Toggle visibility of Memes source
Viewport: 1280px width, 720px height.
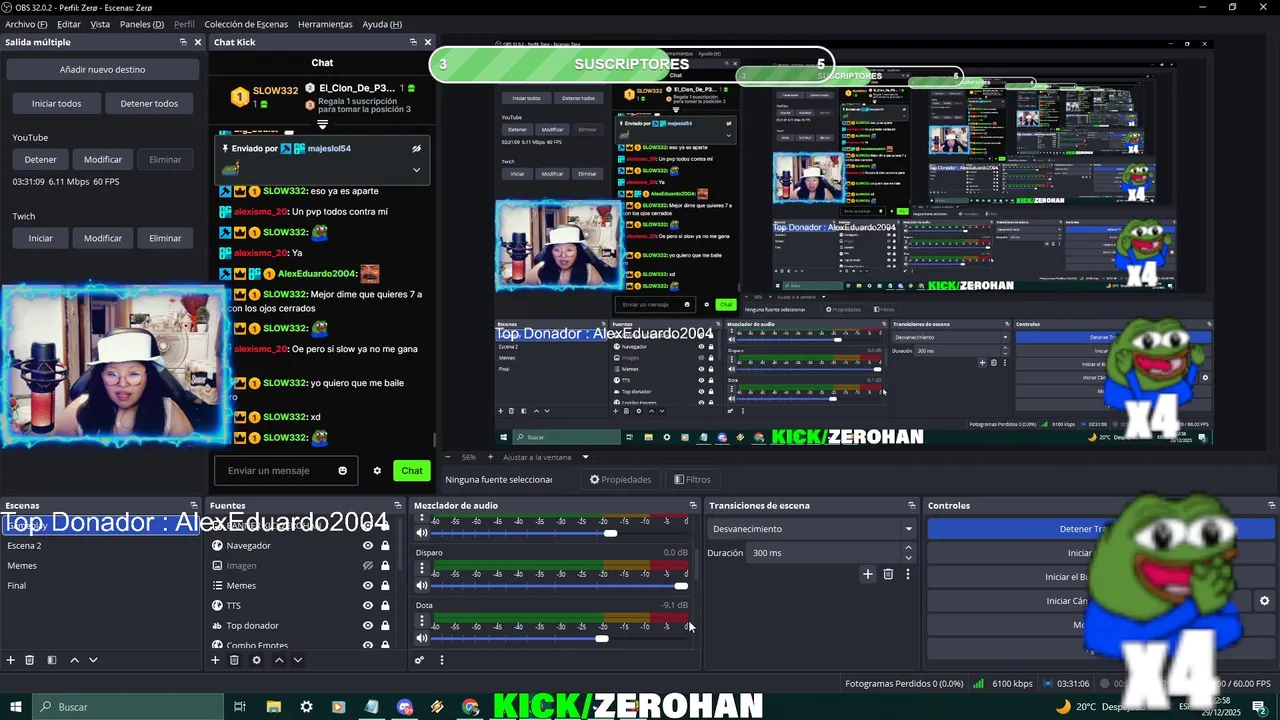(368, 586)
